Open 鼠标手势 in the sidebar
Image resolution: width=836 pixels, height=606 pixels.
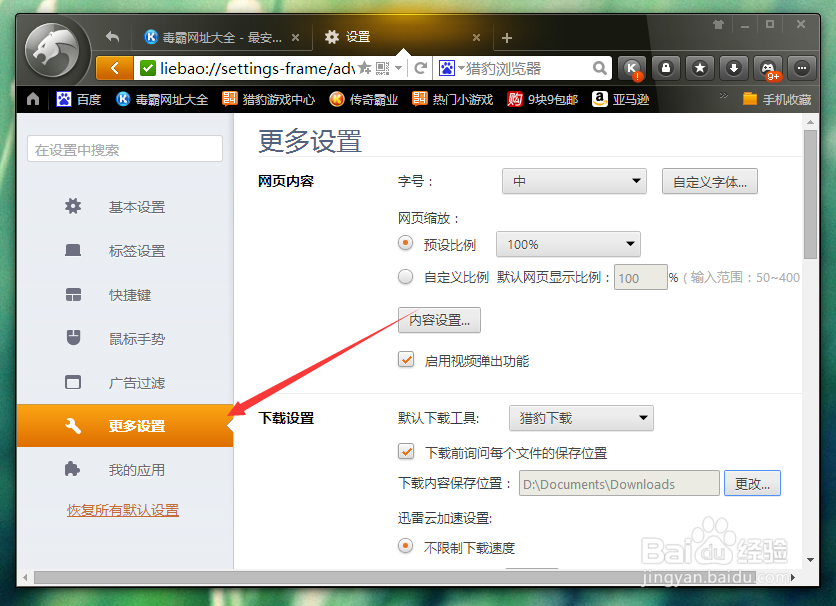(x=125, y=338)
